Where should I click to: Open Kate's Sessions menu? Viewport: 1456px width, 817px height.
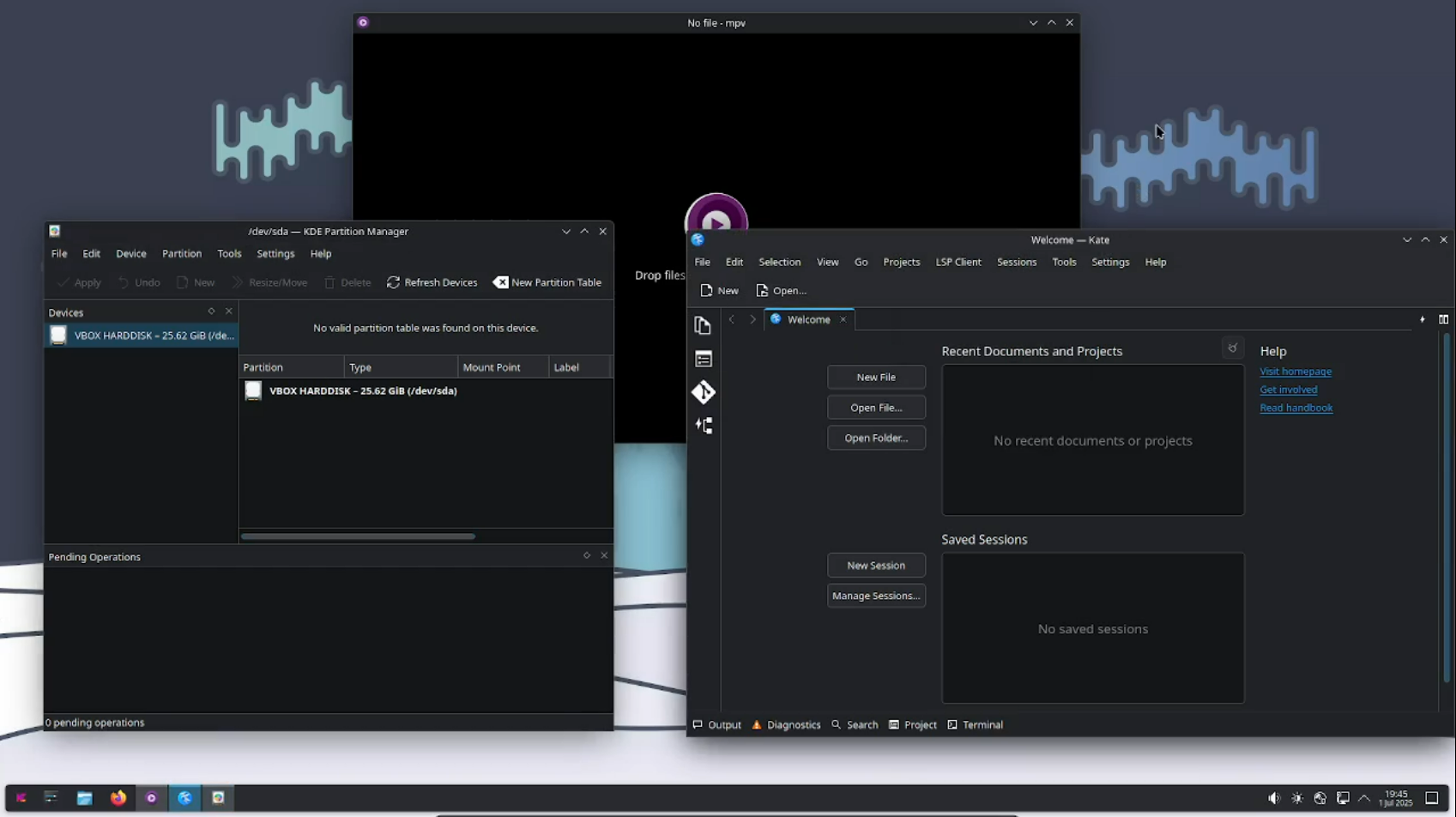1016,263
